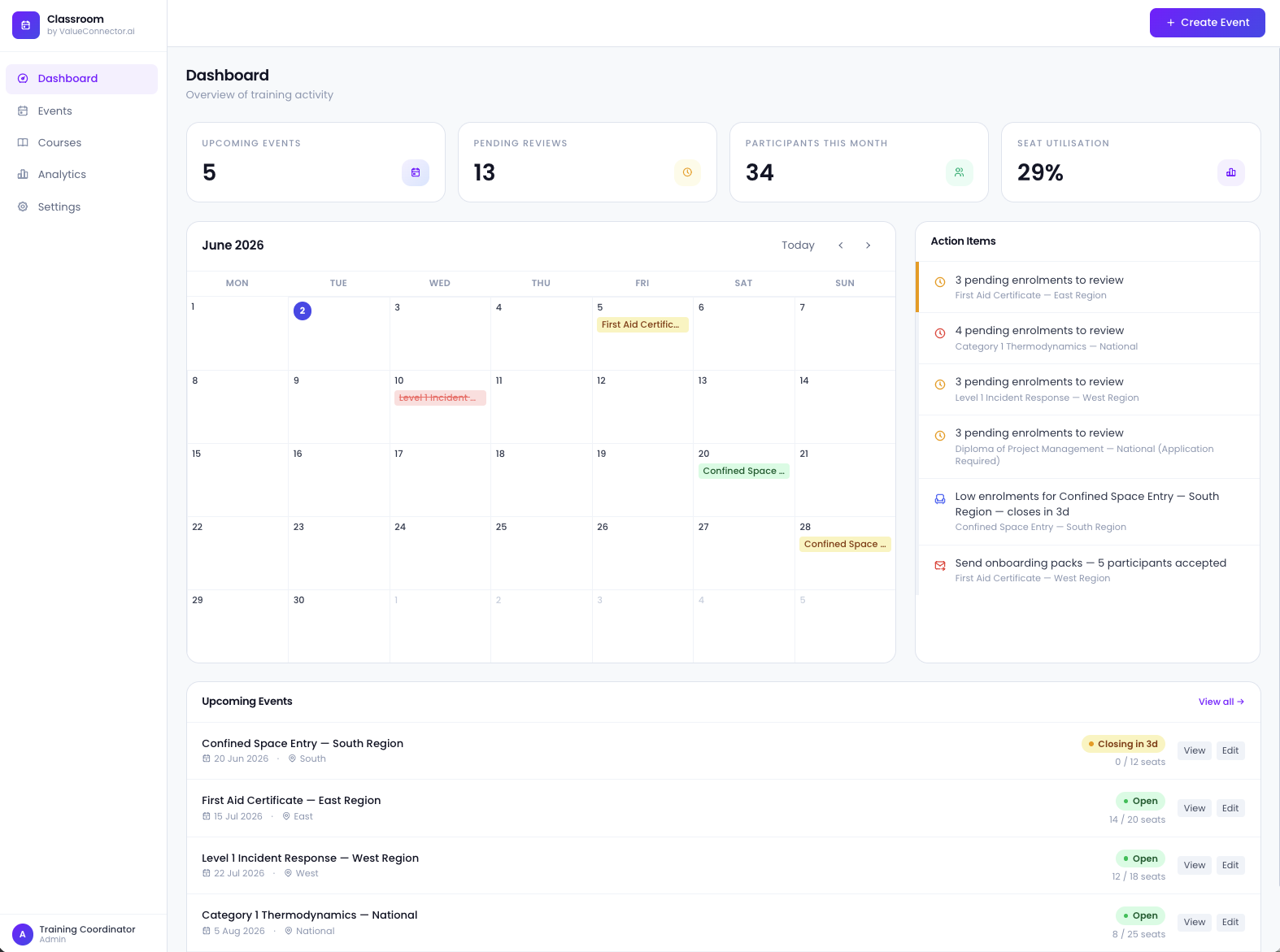Click the clock icon beside First Aid Certificate East Region

[940, 282]
